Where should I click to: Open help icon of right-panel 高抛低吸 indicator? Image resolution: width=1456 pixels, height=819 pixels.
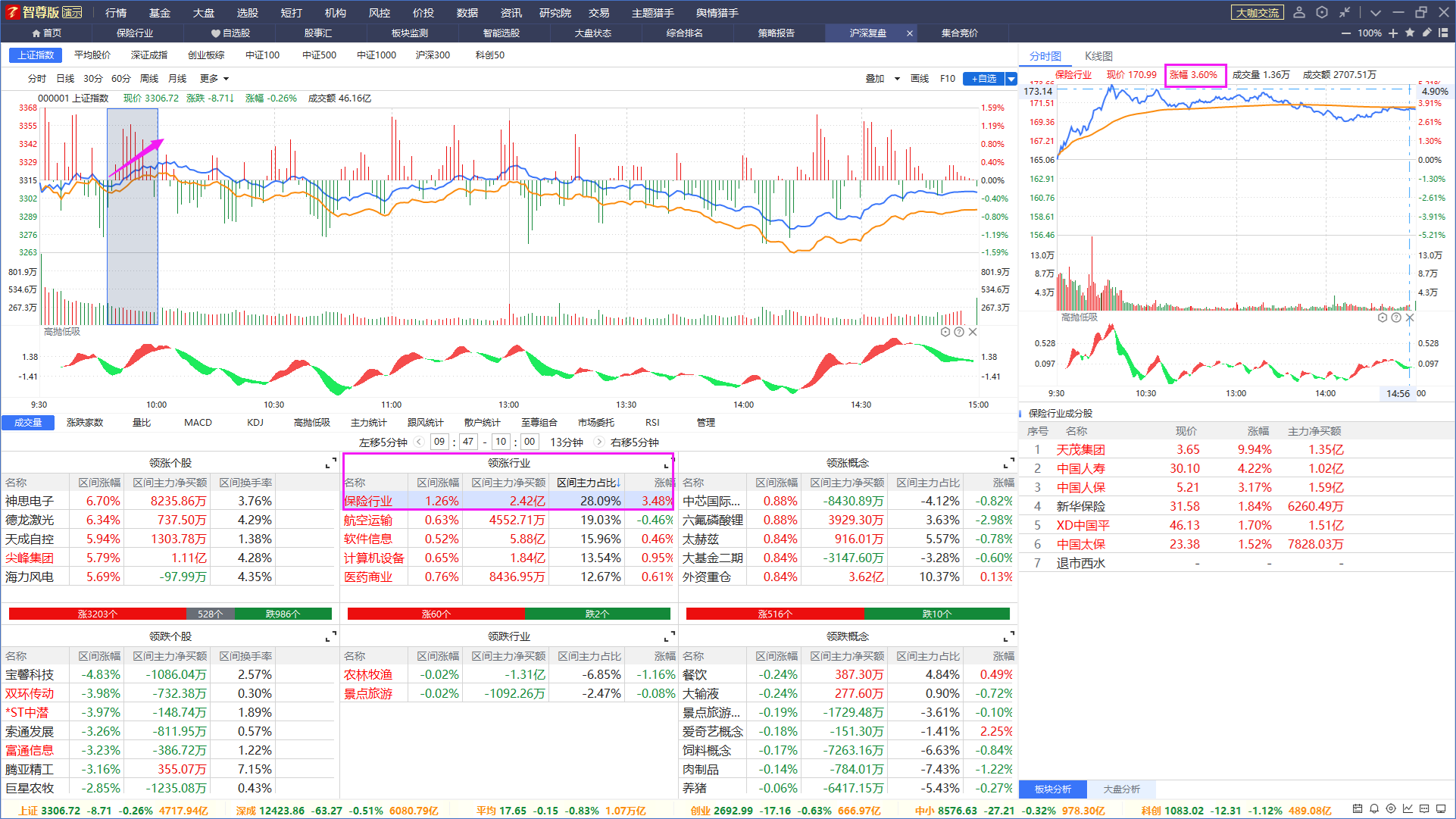pos(1396,317)
